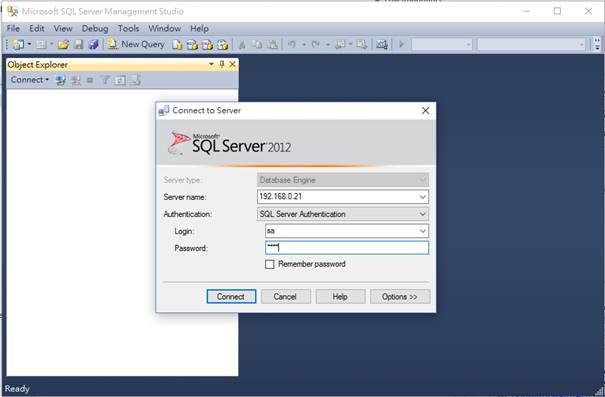Click the Analysis Services MDX Query icon
Viewport: 605px width, 397px height.
(x=192, y=45)
